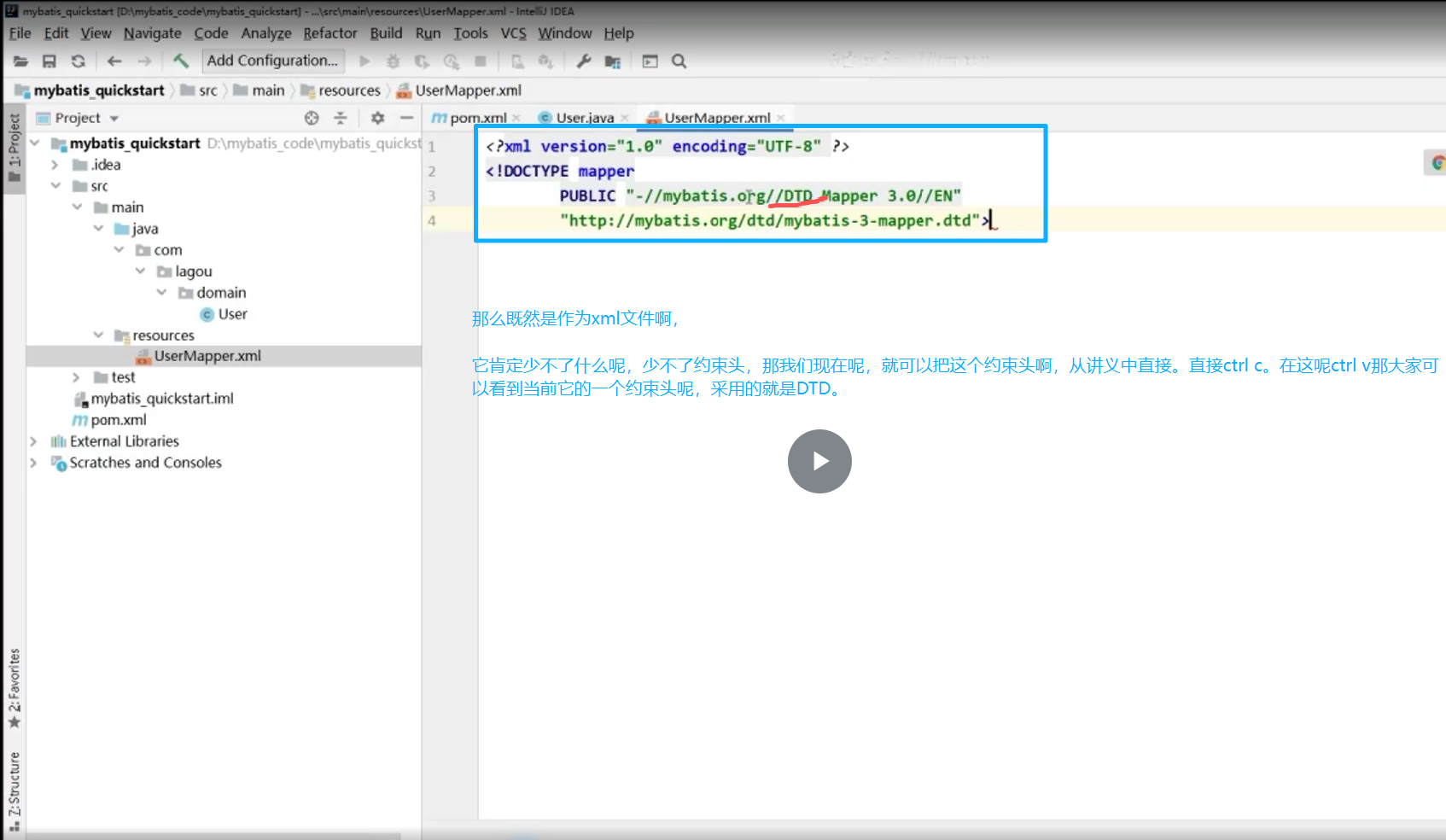
Task: Navigate forward with the right arrow icon
Action: 144,61
